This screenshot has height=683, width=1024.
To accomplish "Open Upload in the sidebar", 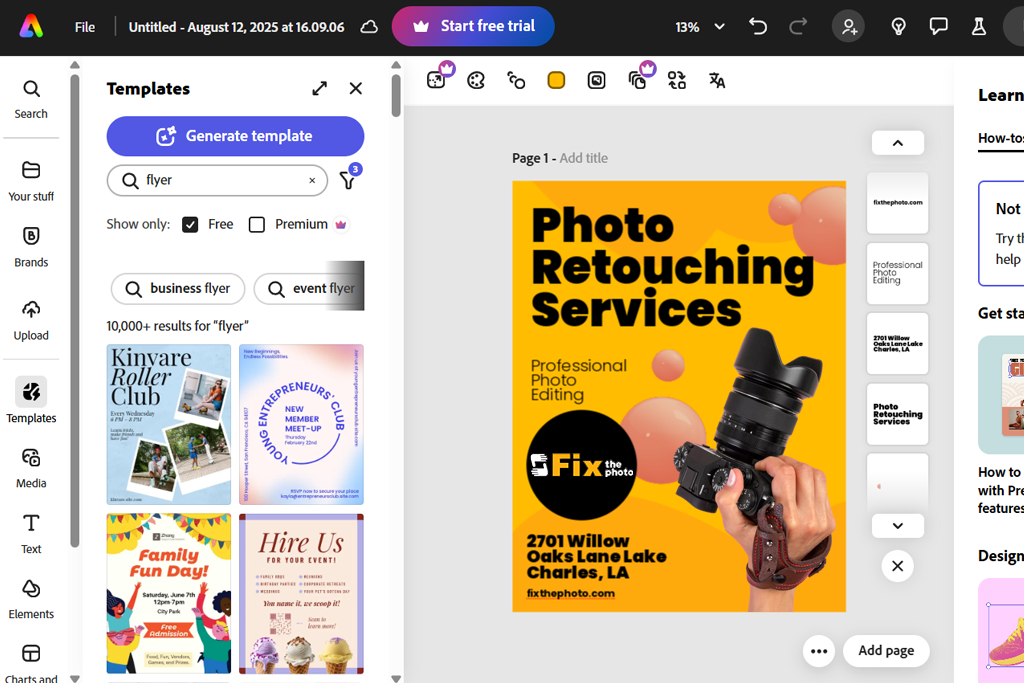I will [x=31, y=321].
